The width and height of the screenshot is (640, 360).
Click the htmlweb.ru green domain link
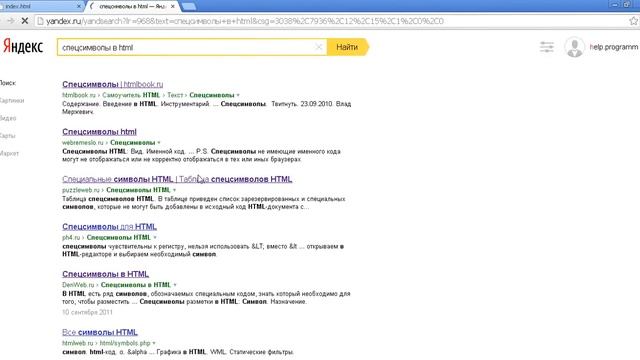click(x=78, y=343)
